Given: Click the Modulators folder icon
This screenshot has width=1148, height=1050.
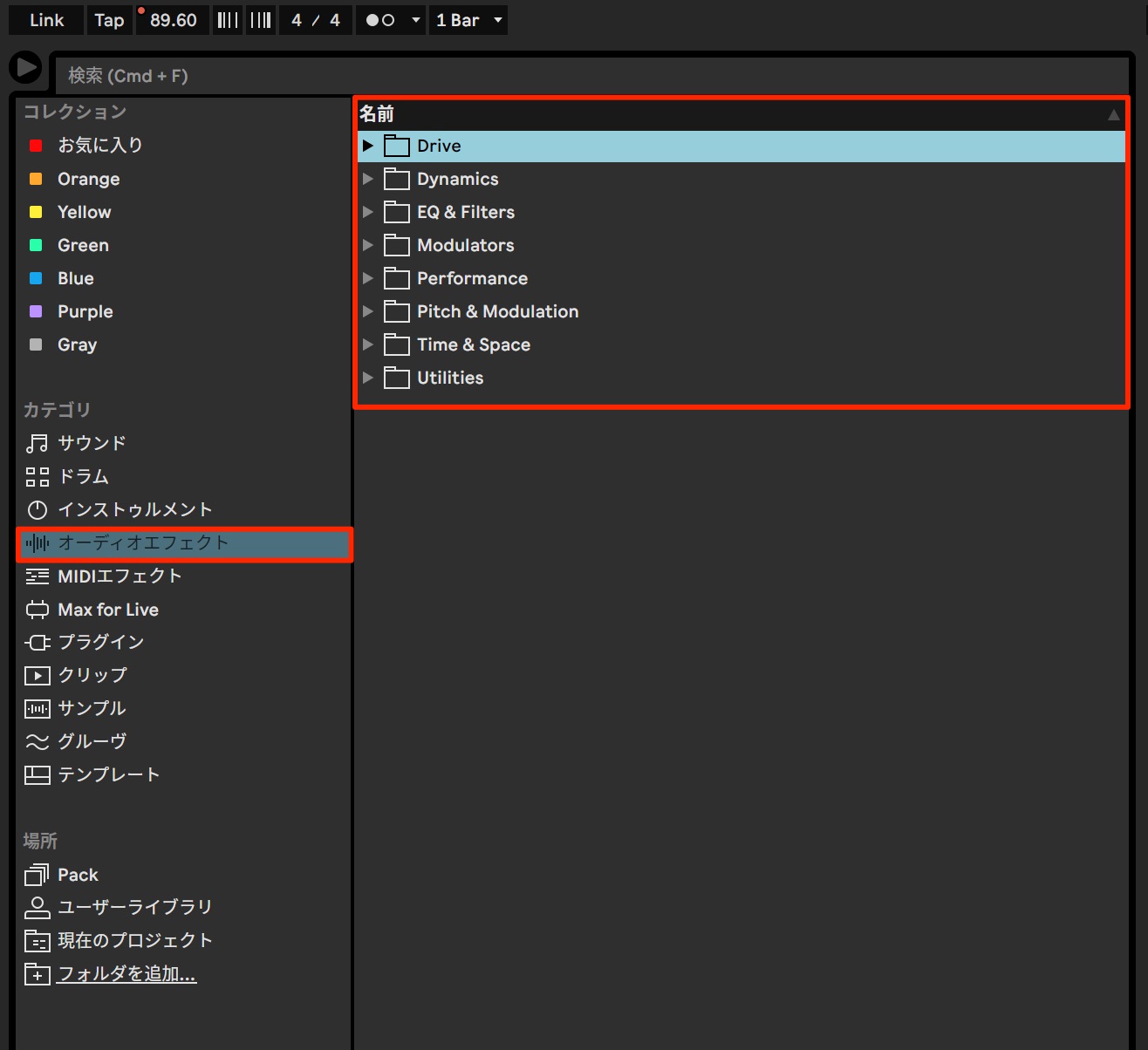Looking at the screenshot, I should pyautogui.click(x=397, y=245).
